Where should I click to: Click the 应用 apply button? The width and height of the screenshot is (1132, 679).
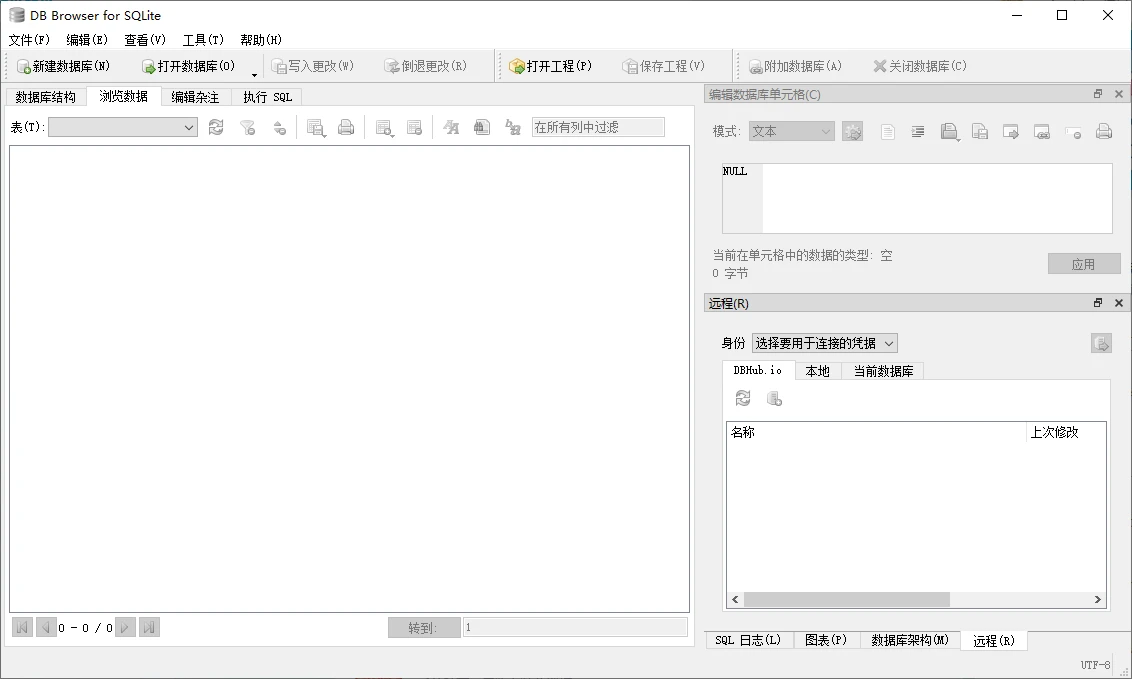[x=1084, y=264]
